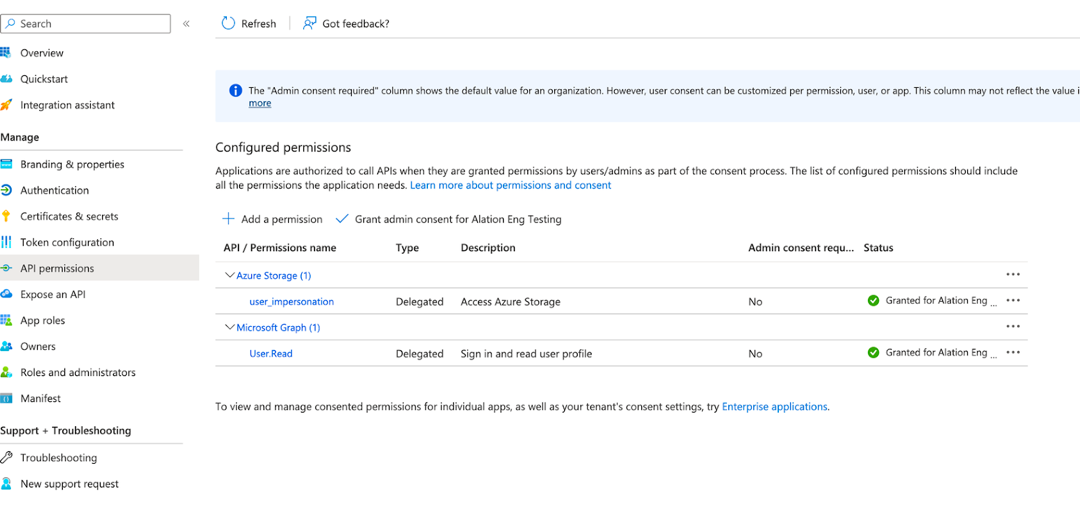The height and width of the screenshot is (514, 1080).
Task: Click the Quickstart cloud icon
Action: point(6,79)
